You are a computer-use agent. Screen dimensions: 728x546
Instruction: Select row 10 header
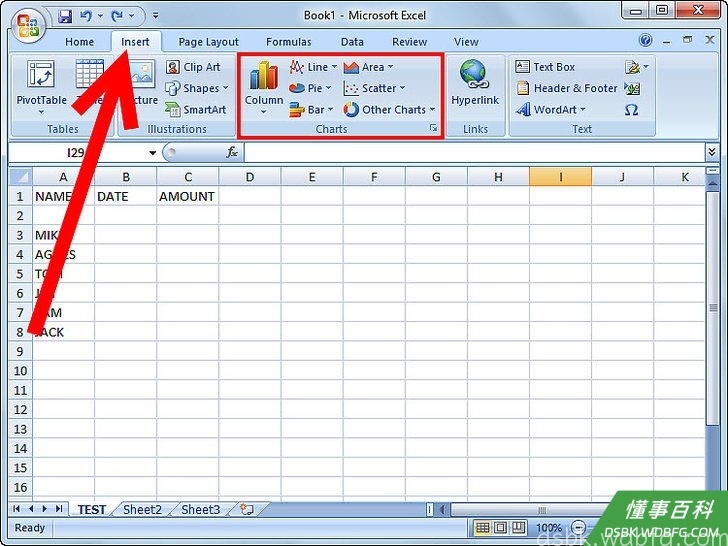20,370
